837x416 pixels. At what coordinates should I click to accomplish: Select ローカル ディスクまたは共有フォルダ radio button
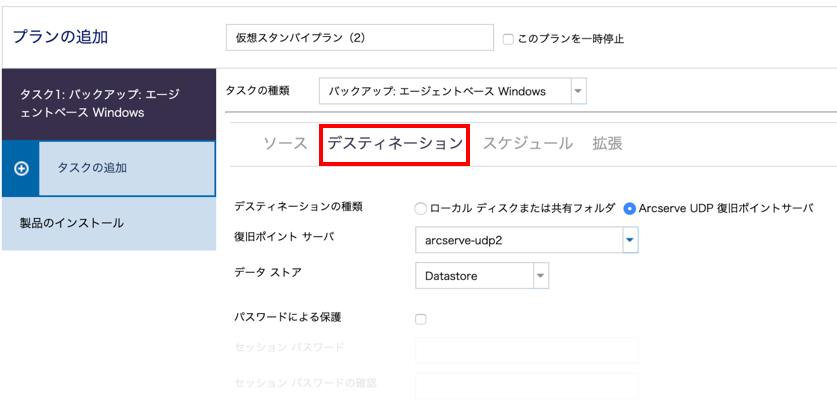coord(421,209)
